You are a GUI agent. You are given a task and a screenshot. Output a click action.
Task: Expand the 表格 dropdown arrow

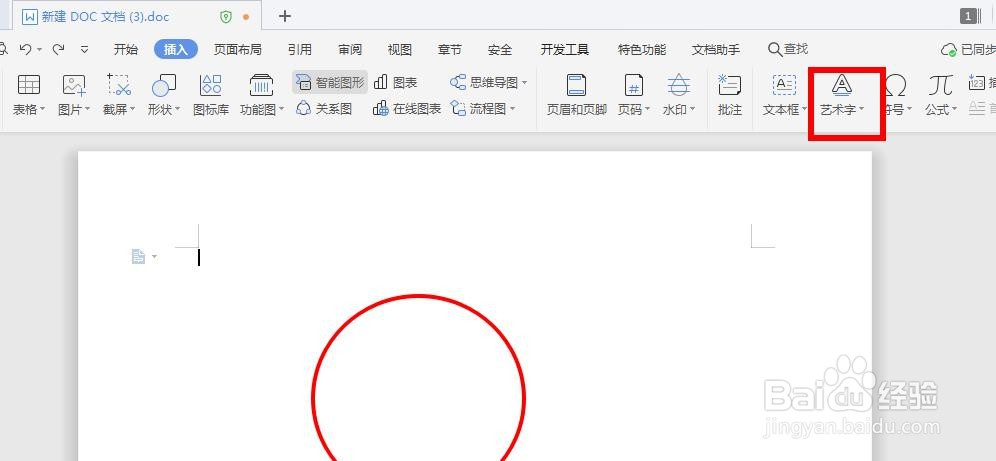click(x=43, y=109)
